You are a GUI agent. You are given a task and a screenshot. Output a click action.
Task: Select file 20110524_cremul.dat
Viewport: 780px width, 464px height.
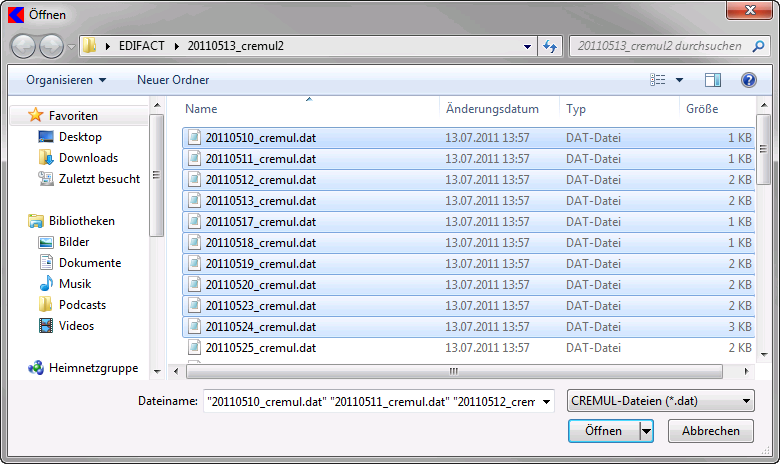coord(468,327)
